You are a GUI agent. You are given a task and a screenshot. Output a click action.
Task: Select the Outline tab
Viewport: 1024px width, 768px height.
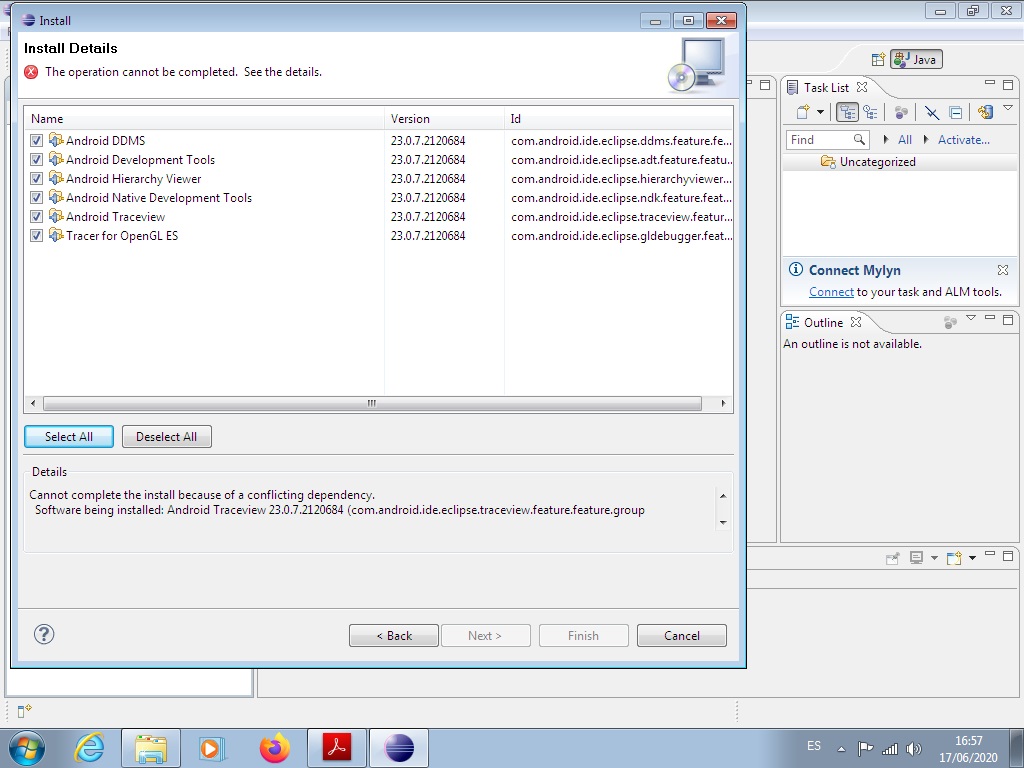tap(824, 323)
